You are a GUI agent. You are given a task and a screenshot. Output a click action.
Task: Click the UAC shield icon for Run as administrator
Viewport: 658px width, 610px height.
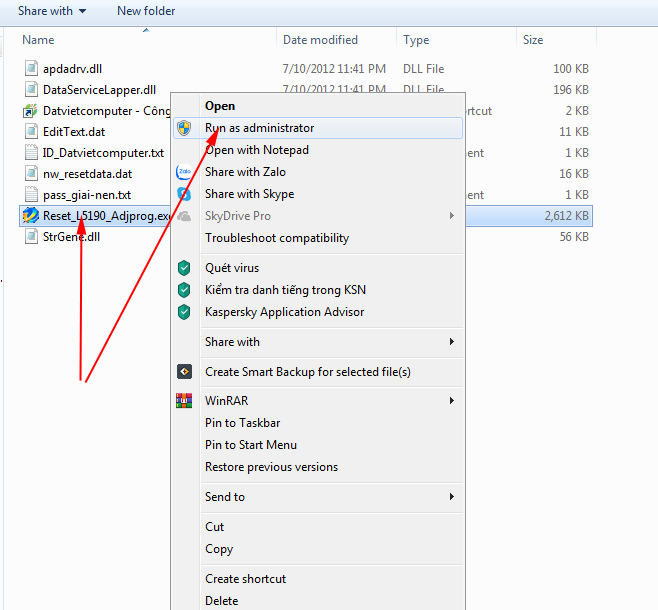coord(184,128)
